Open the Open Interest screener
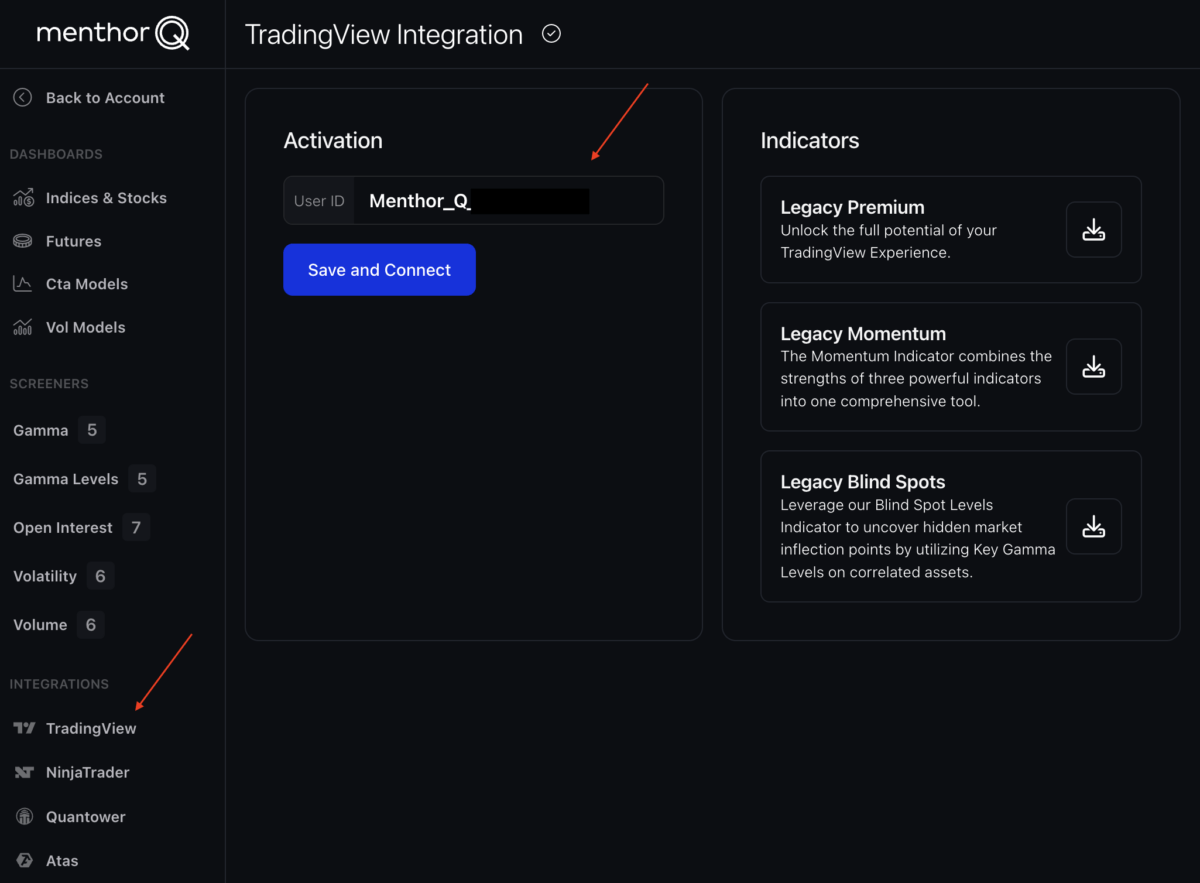Image resolution: width=1200 pixels, height=883 pixels. (62, 527)
